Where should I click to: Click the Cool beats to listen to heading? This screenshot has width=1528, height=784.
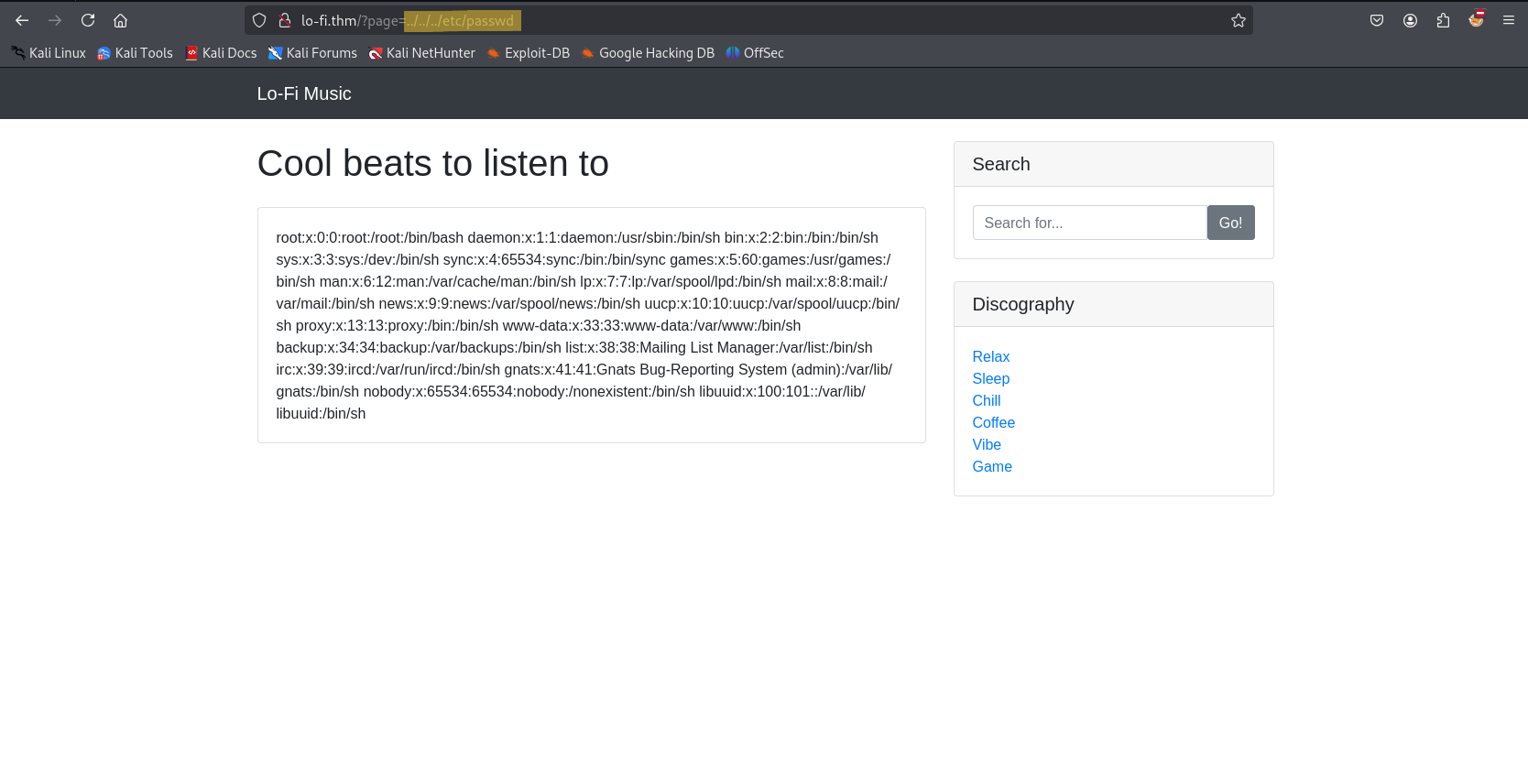point(432,163)
